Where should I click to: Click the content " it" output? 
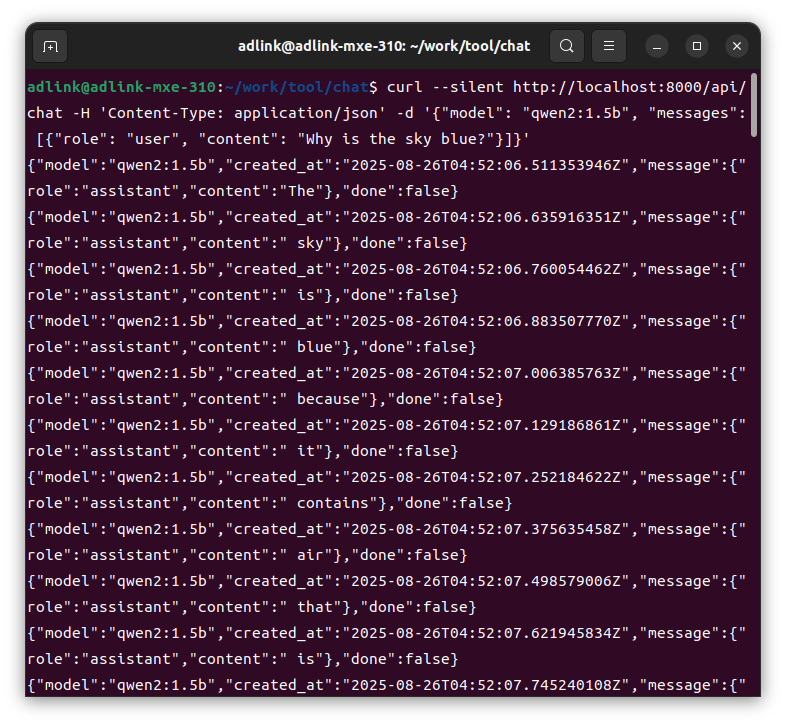302,452
